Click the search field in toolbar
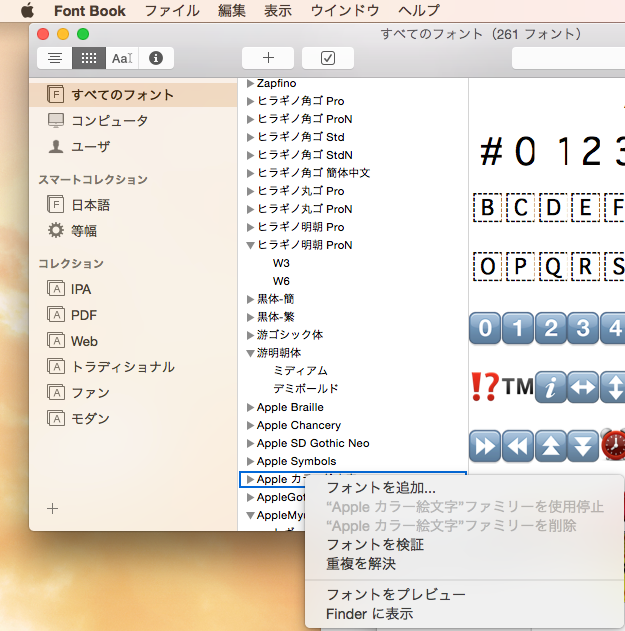 click(568, 58)
